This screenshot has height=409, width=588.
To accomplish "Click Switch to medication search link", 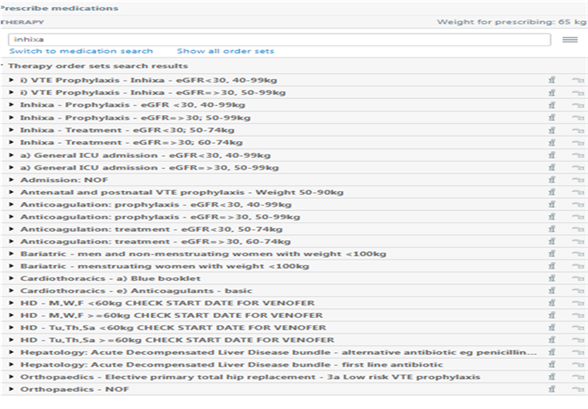I will point(81,51).
